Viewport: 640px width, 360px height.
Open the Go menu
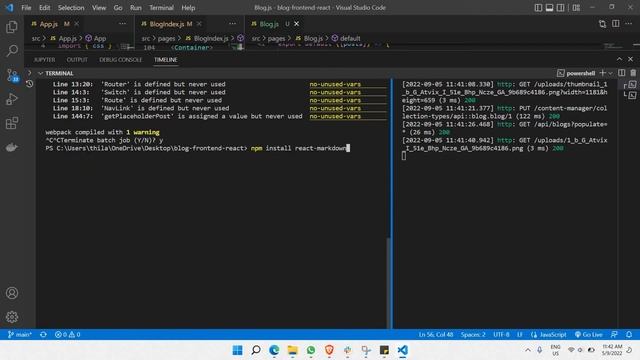coord(118,8)
